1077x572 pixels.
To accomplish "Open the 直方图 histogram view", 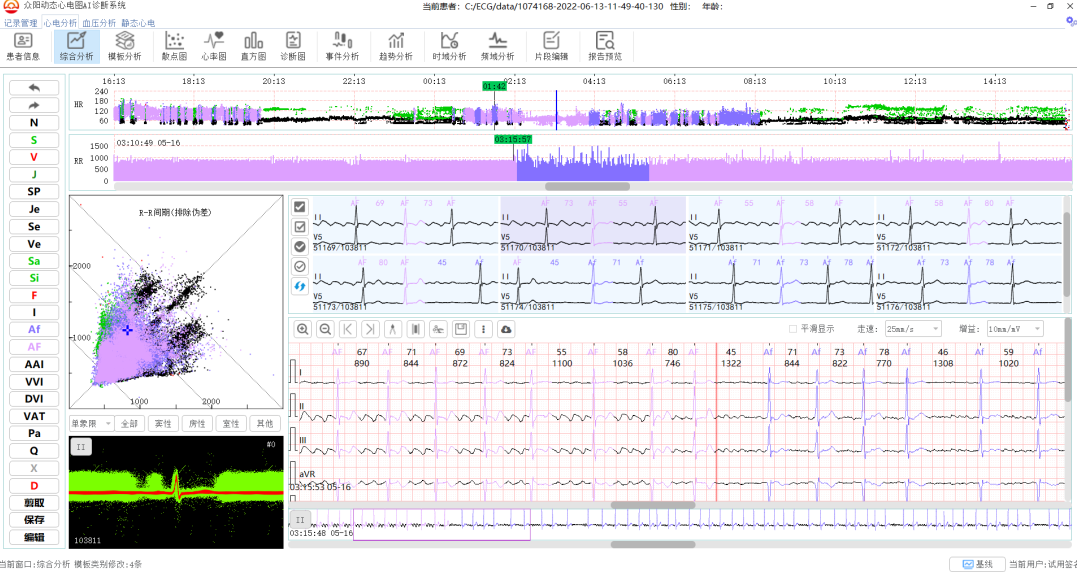I will [253, 46].
